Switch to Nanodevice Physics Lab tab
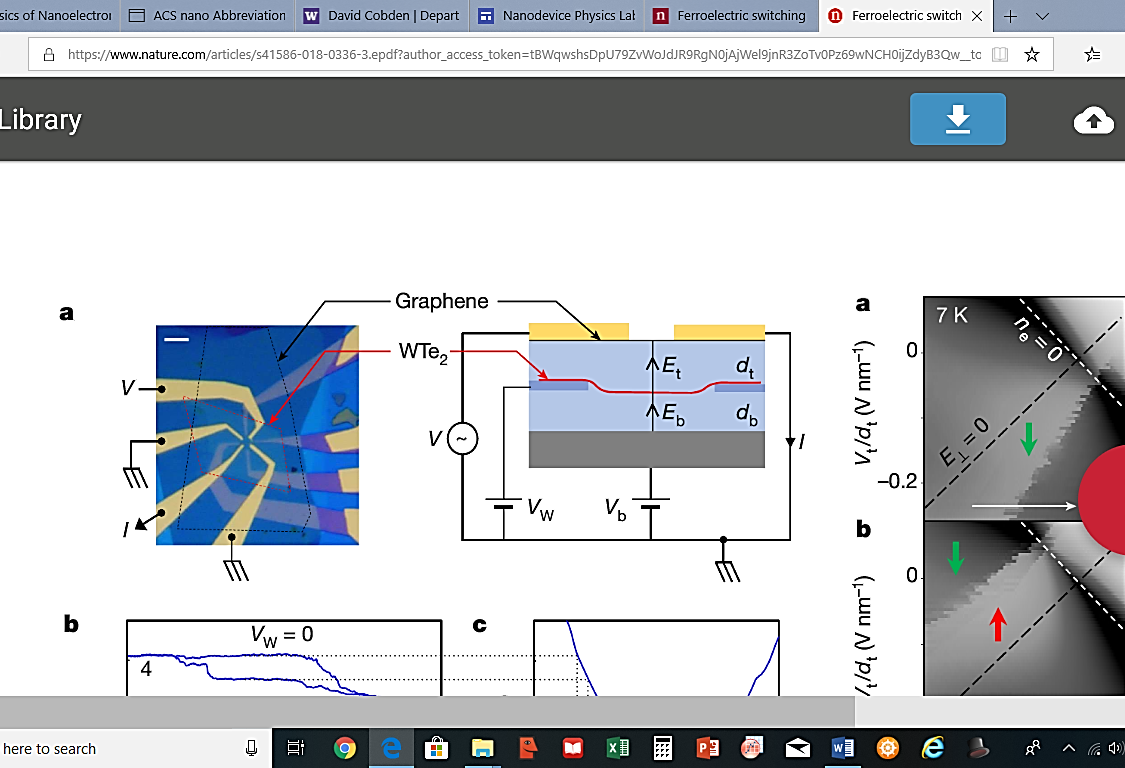This screenshot has width=1125, height=768. pyautogui.click(x=556, y=16)
